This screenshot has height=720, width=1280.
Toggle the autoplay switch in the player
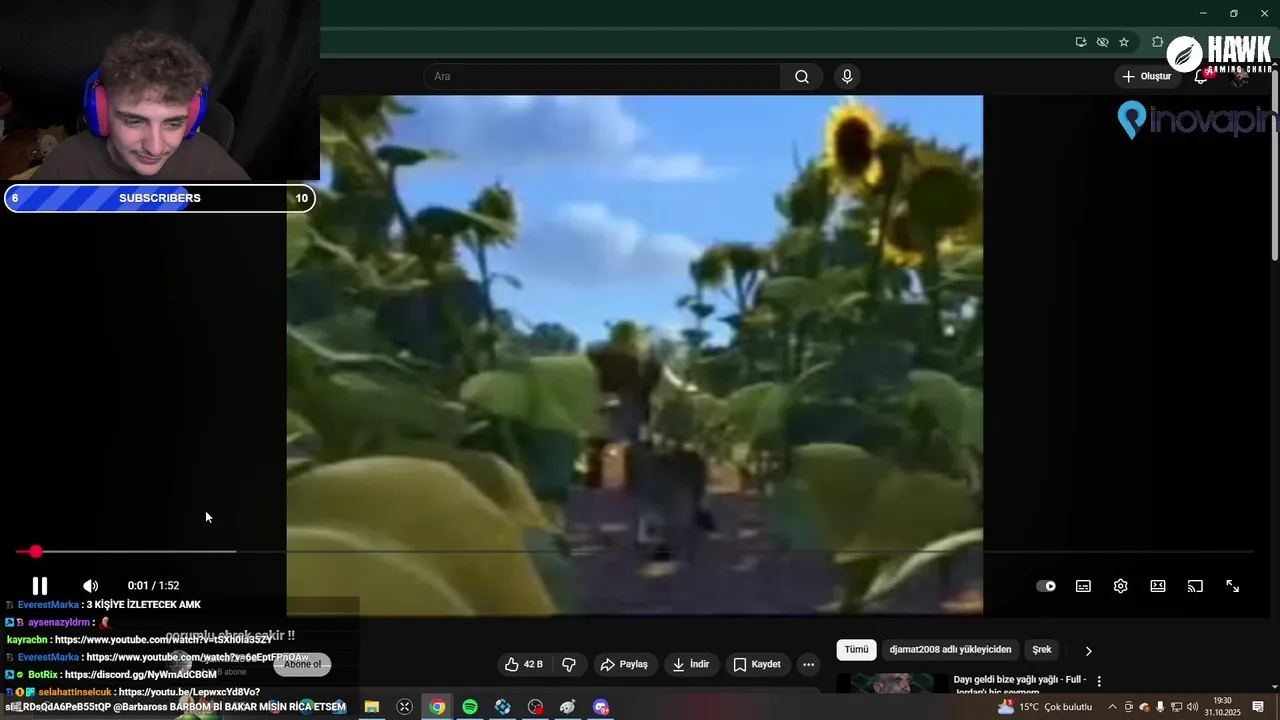pyautogui.click(x=1046, y=586)
